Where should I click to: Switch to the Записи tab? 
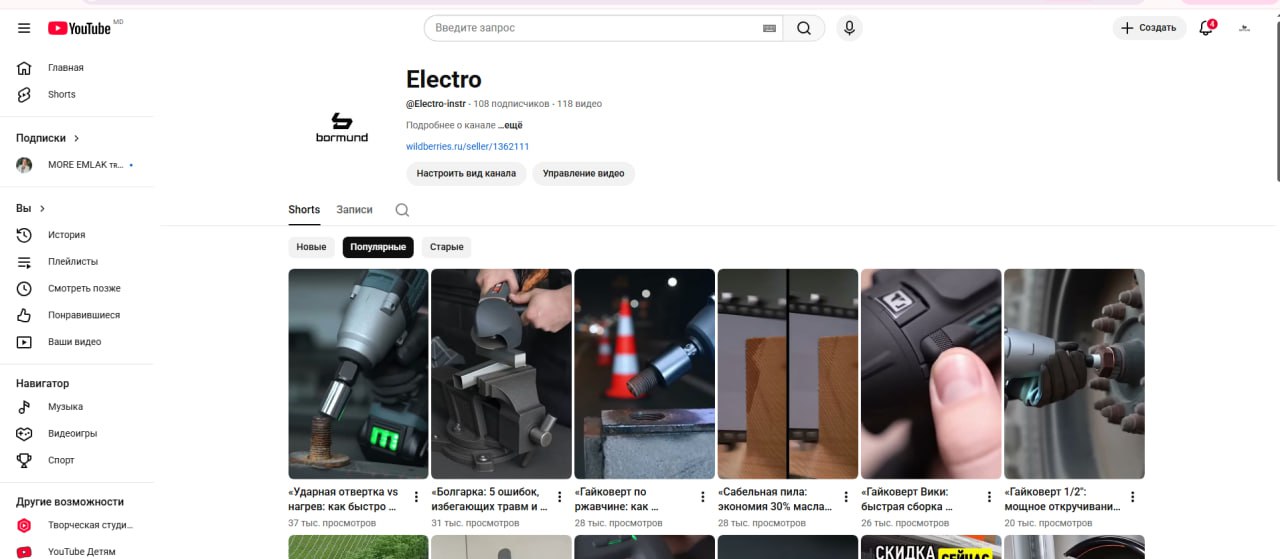coord(354,210)
